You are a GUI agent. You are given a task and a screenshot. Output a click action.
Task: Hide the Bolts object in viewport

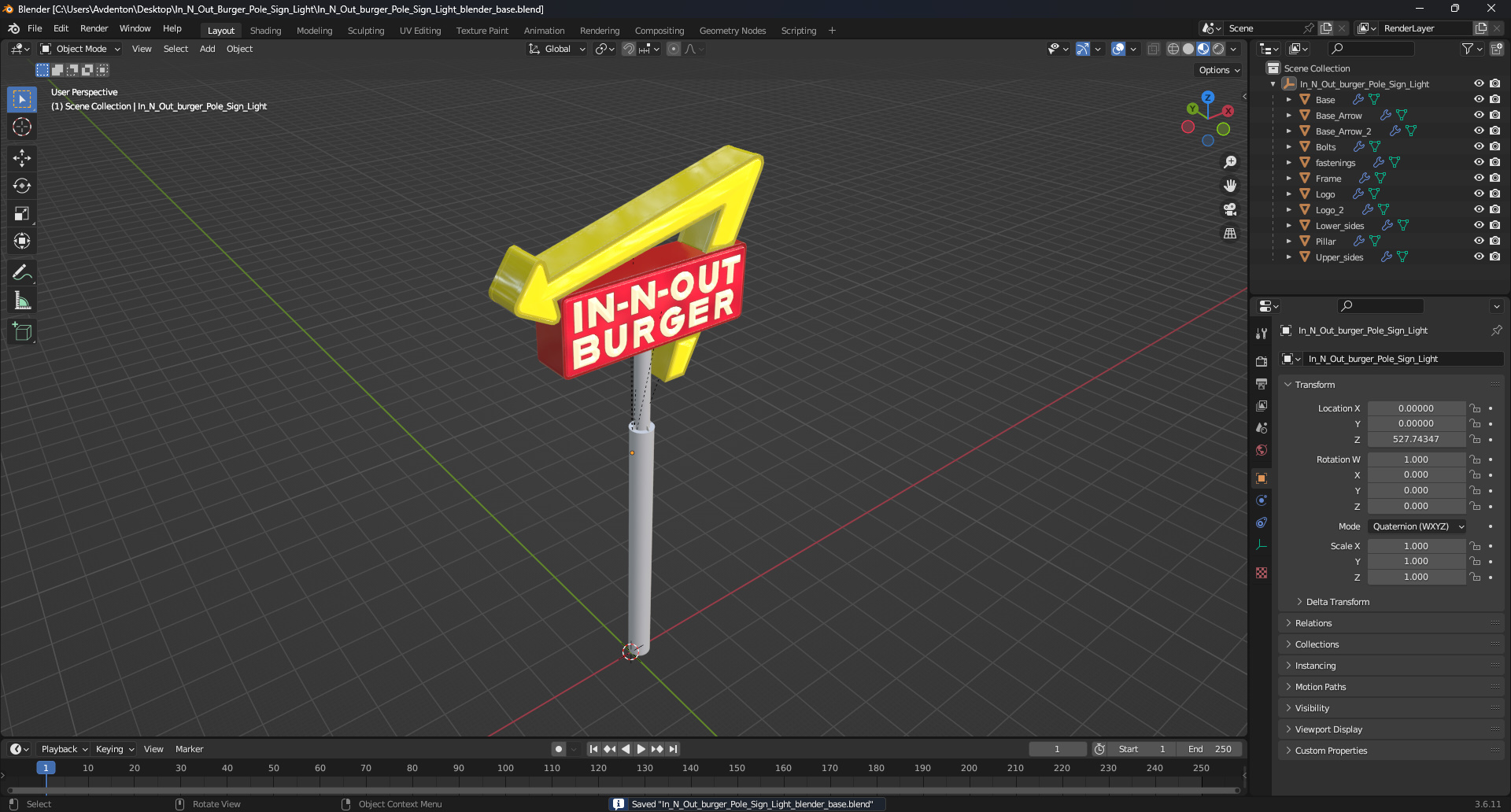coord(1479,146)
